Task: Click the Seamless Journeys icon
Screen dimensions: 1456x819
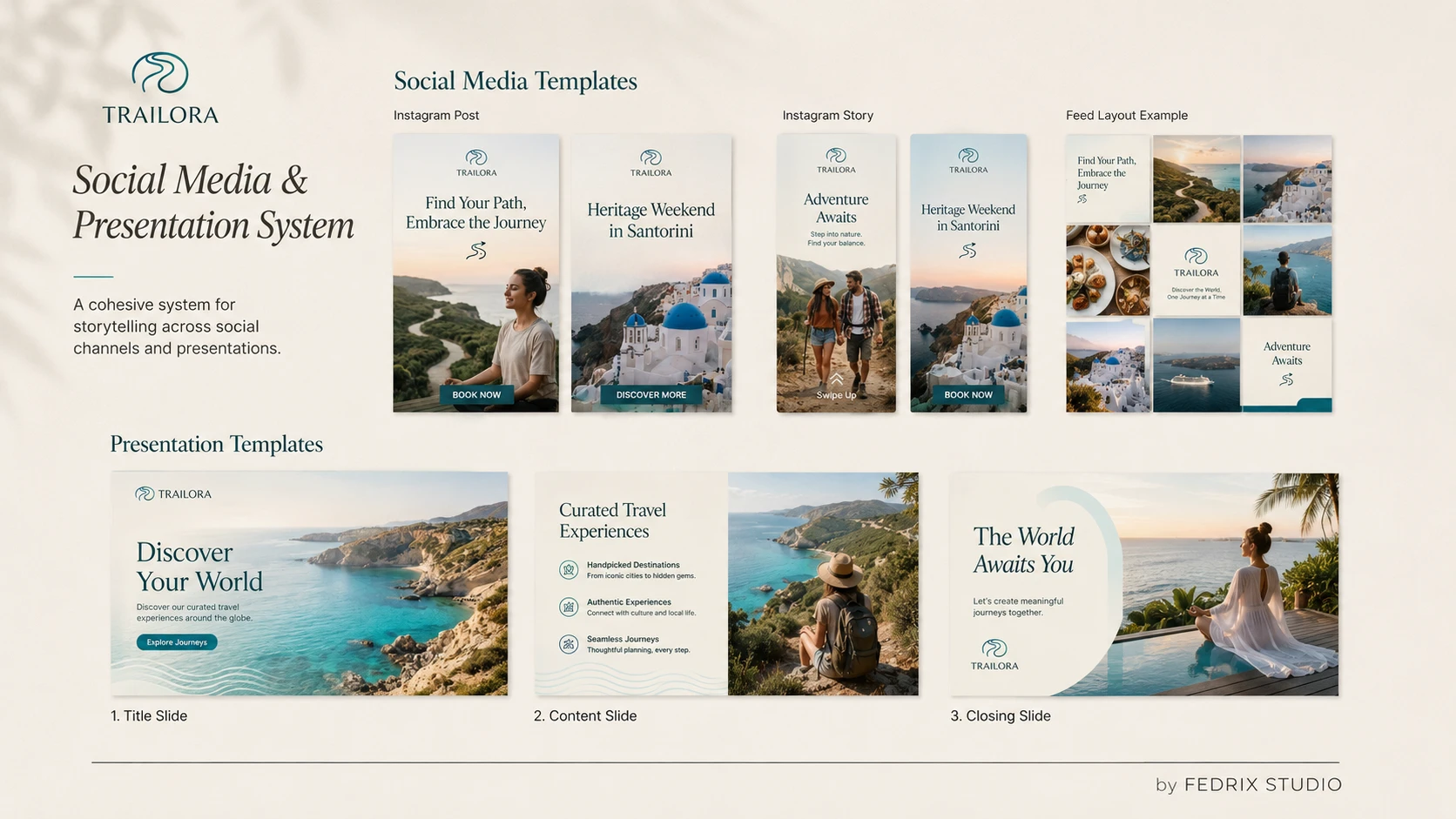Action: [x=569, y=644]
